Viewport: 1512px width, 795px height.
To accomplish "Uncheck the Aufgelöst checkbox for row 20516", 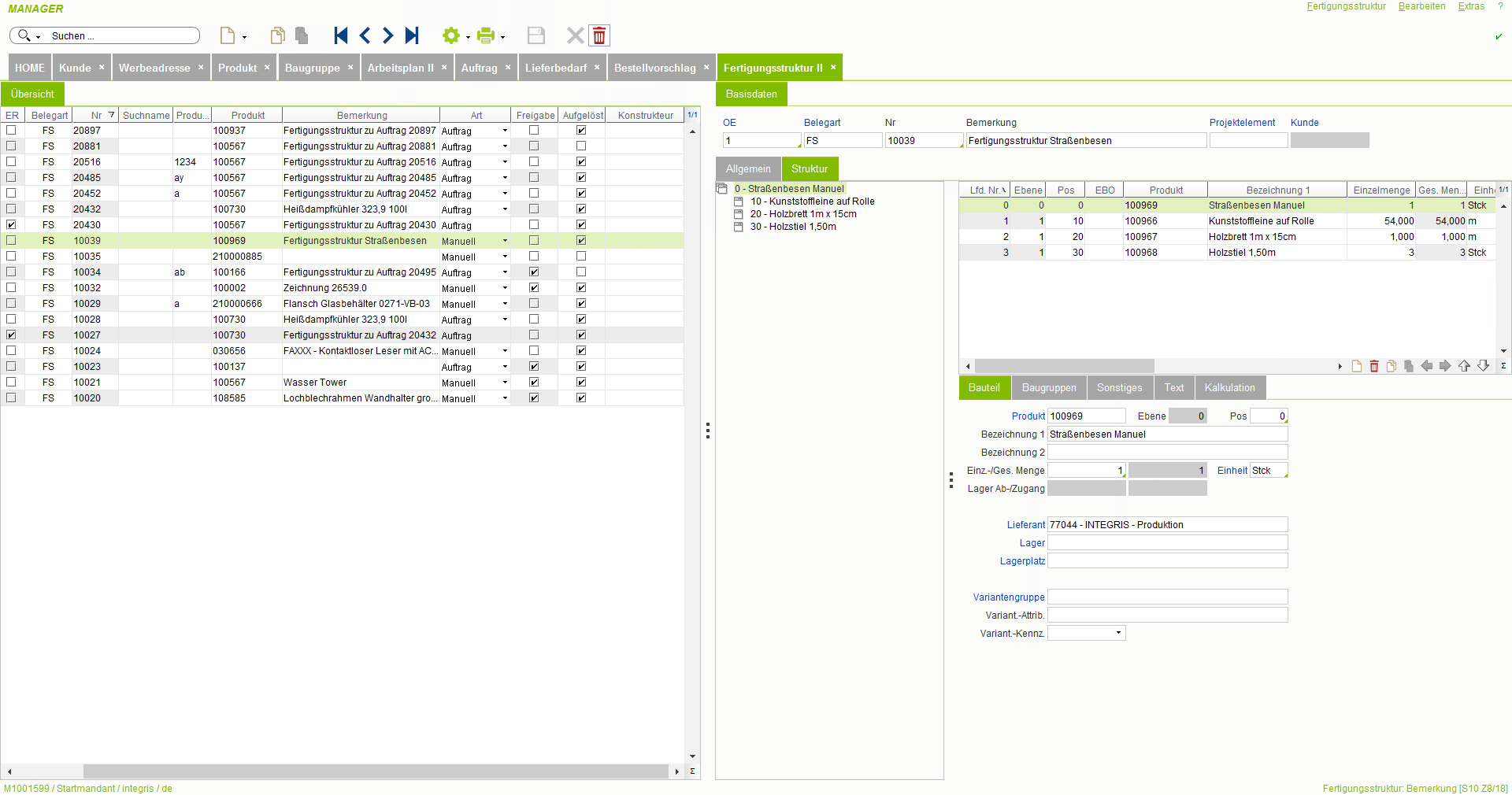I will coord(581,162).
